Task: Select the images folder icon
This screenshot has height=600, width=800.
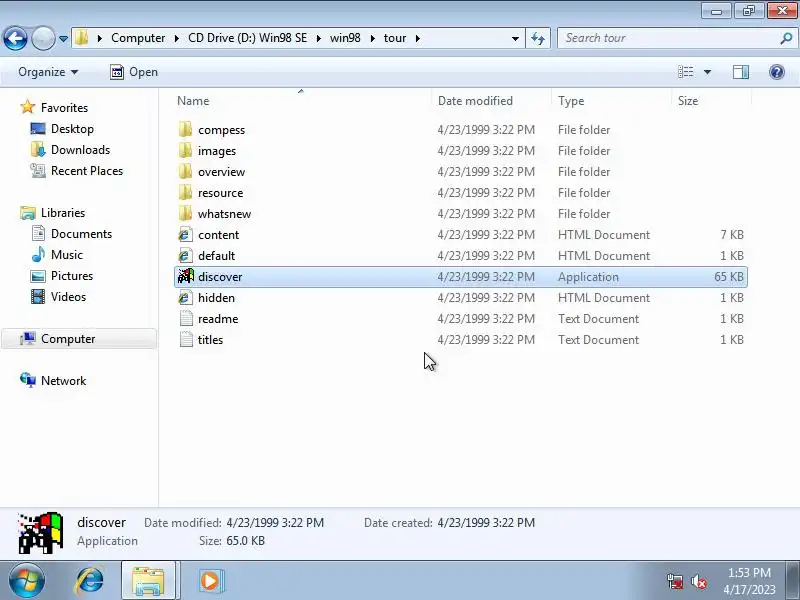Action: point(185,151)
